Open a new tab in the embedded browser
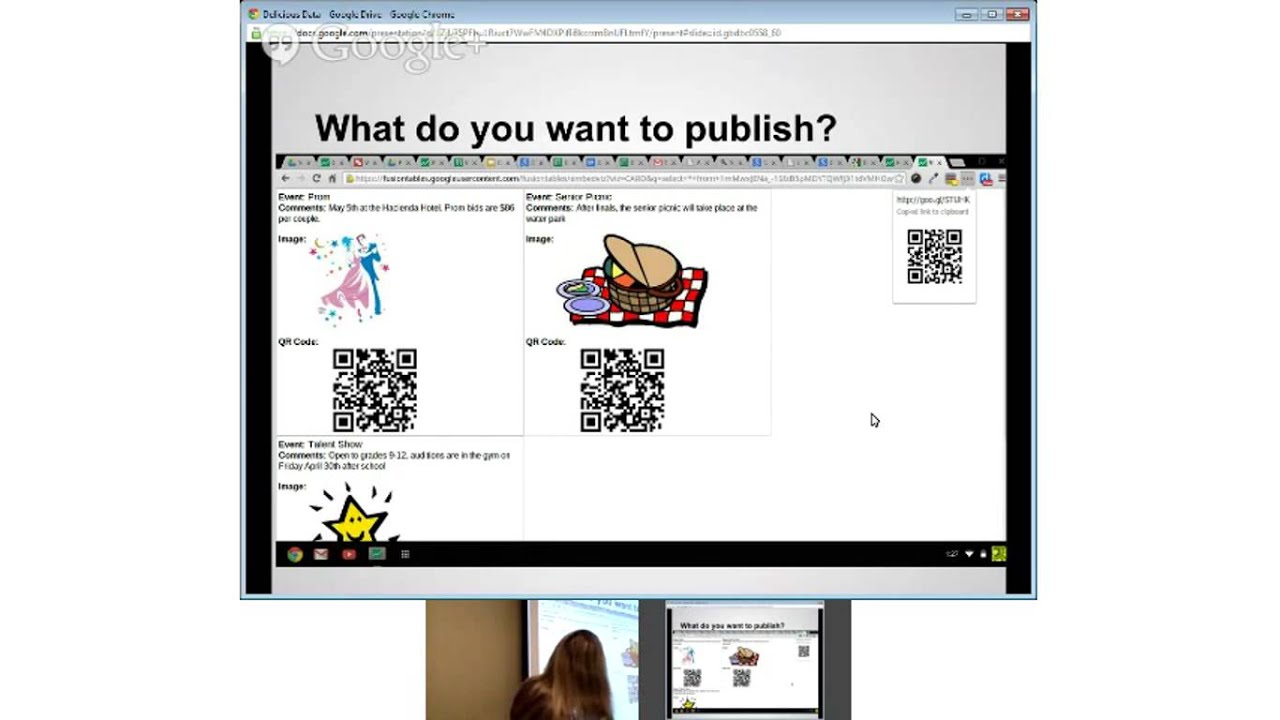The height and width of the screenshot is (720, 1280). (x=957, y=162)
